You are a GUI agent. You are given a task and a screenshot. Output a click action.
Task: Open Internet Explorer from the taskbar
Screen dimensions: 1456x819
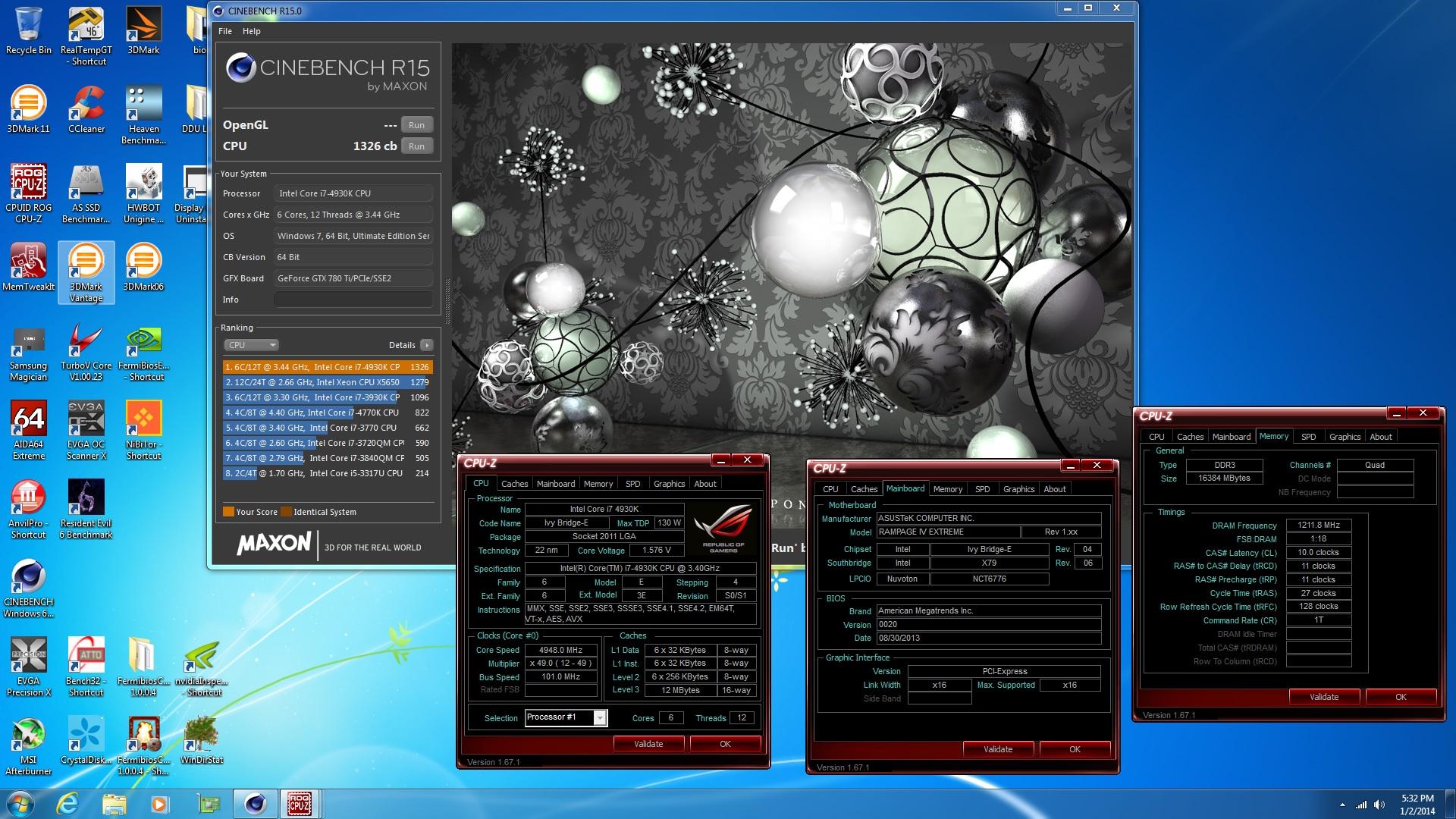[67, 803]
